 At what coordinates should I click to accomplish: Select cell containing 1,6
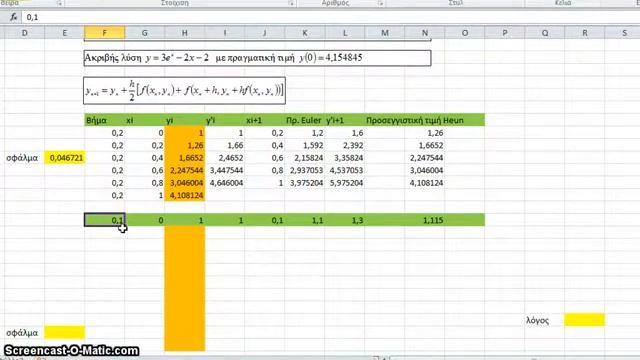[x=344, y=133]
